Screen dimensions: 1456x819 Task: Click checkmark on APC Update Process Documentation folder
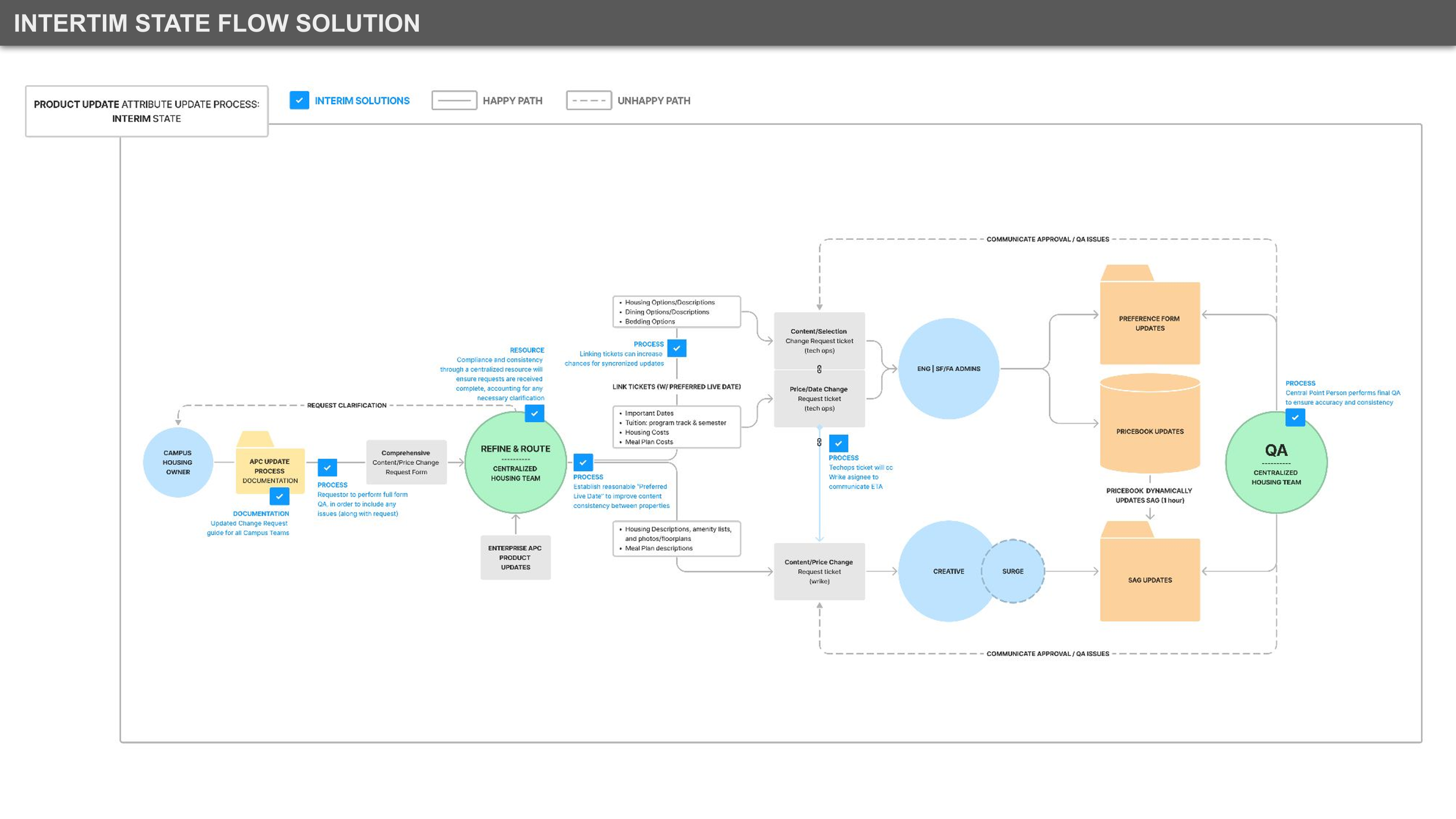tap(280, 496)
